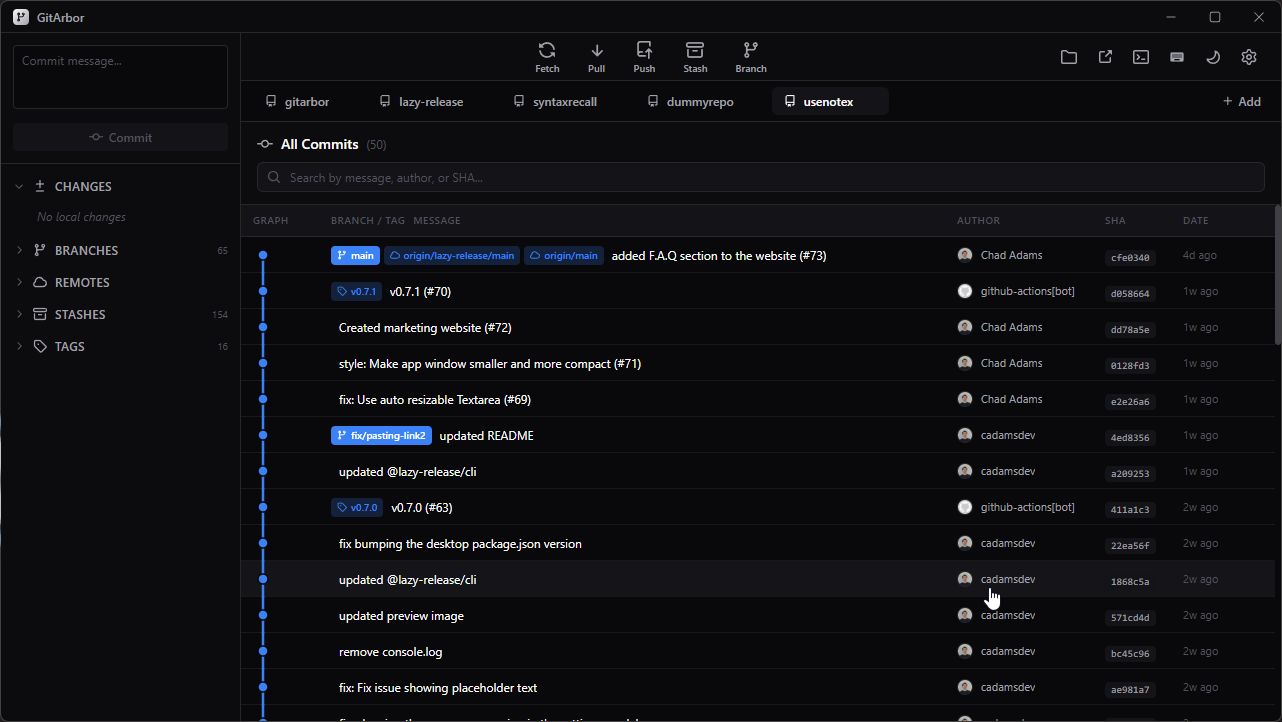Click the Branch icon in the toolbar
Viewport: 1282px width, 722px height.
[750, 56]
